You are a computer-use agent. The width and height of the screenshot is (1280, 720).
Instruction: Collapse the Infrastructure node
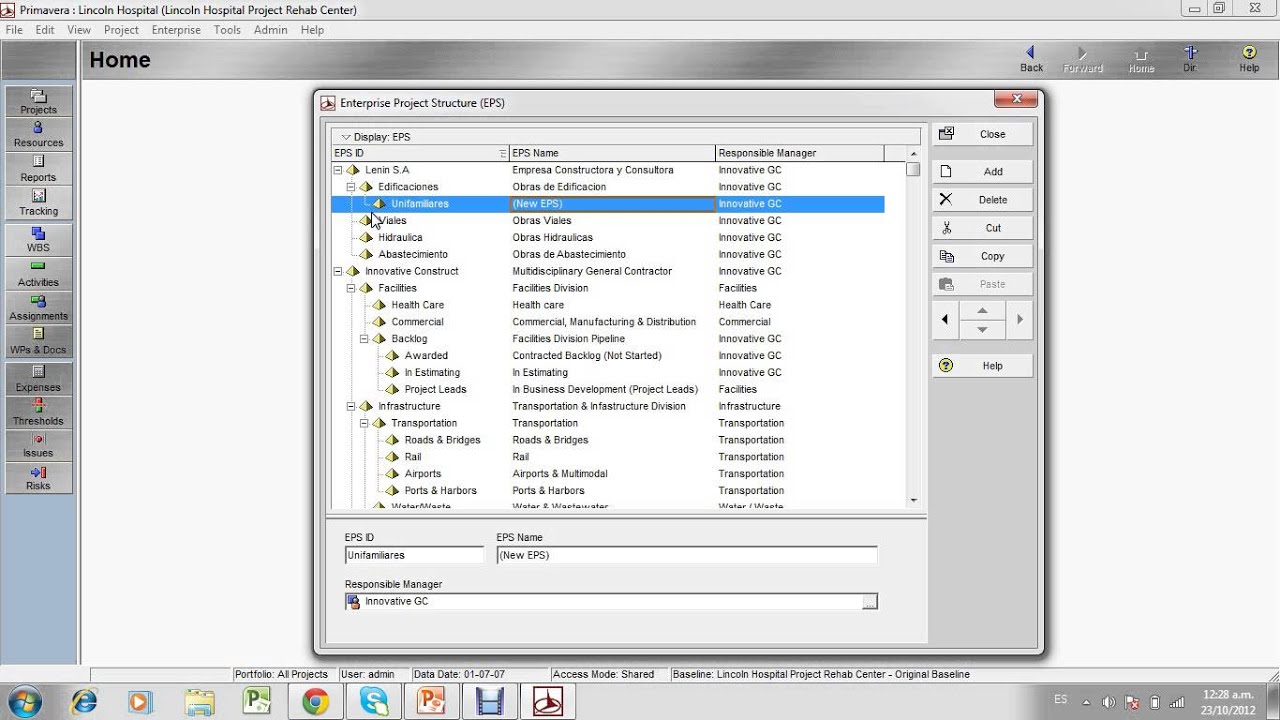tap(351, 406)
